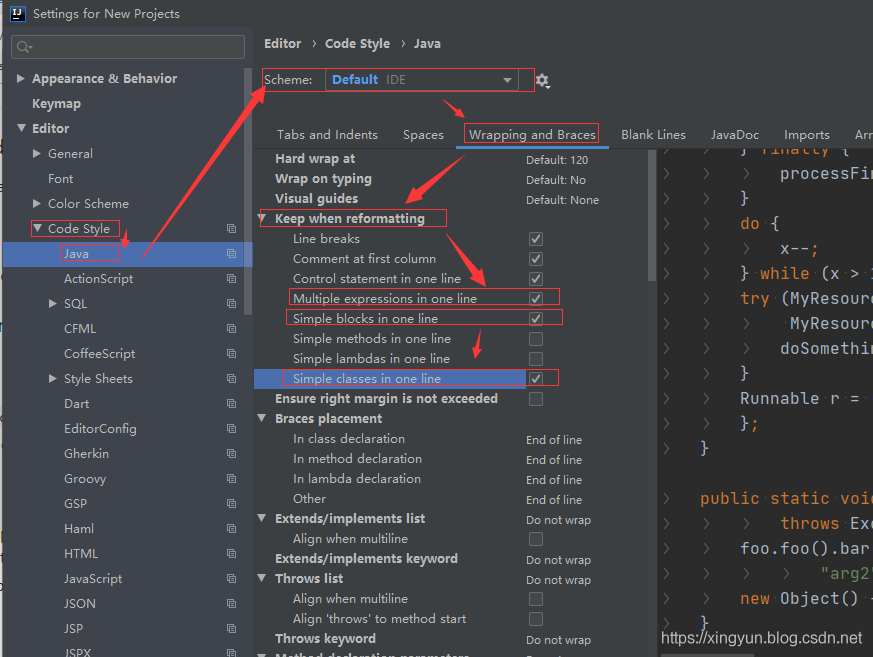Open the Tabs and Indents tab
This screenshot has width=873, height=657.
coord(327,135)
